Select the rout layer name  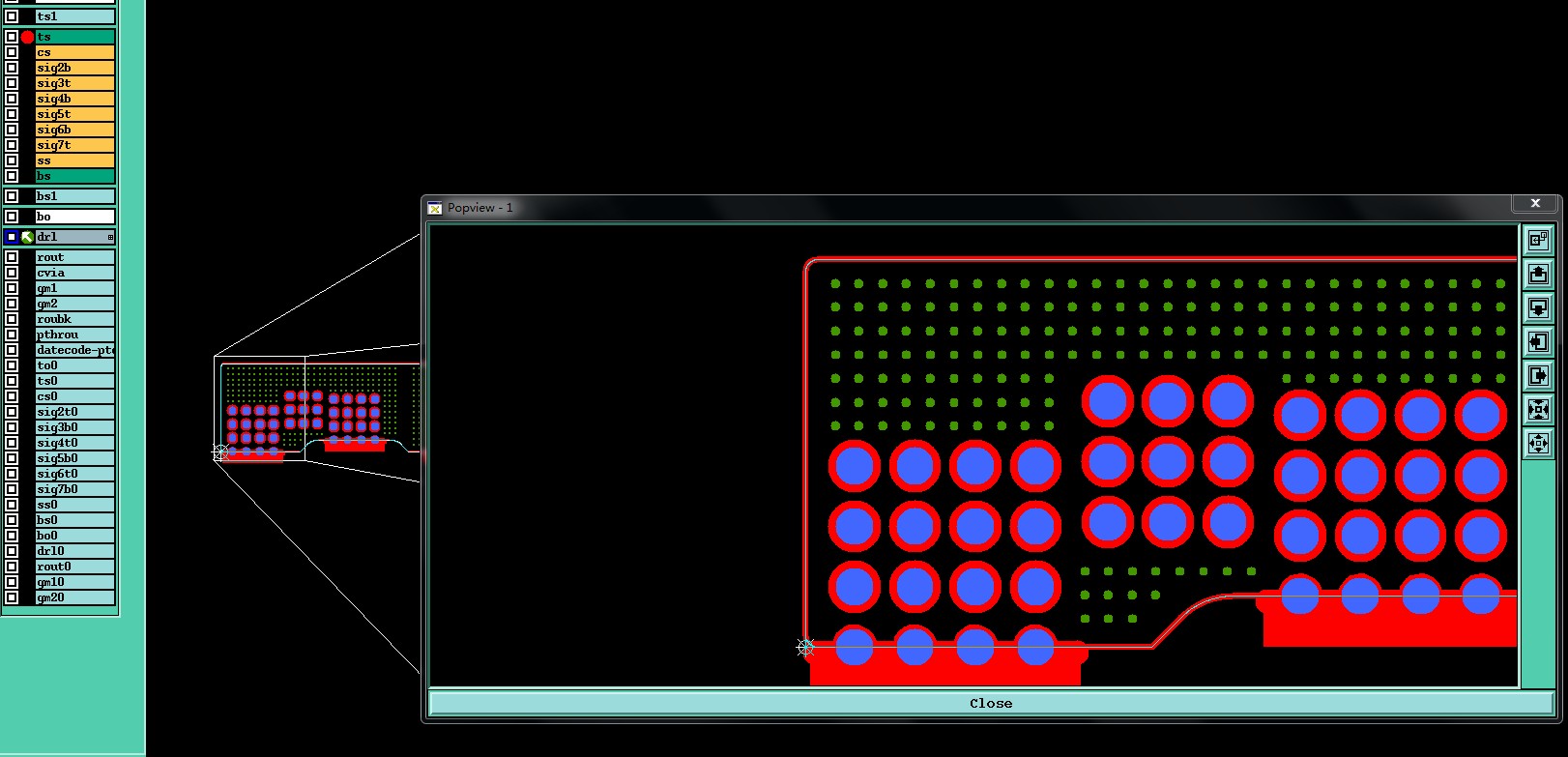point(75,257)
